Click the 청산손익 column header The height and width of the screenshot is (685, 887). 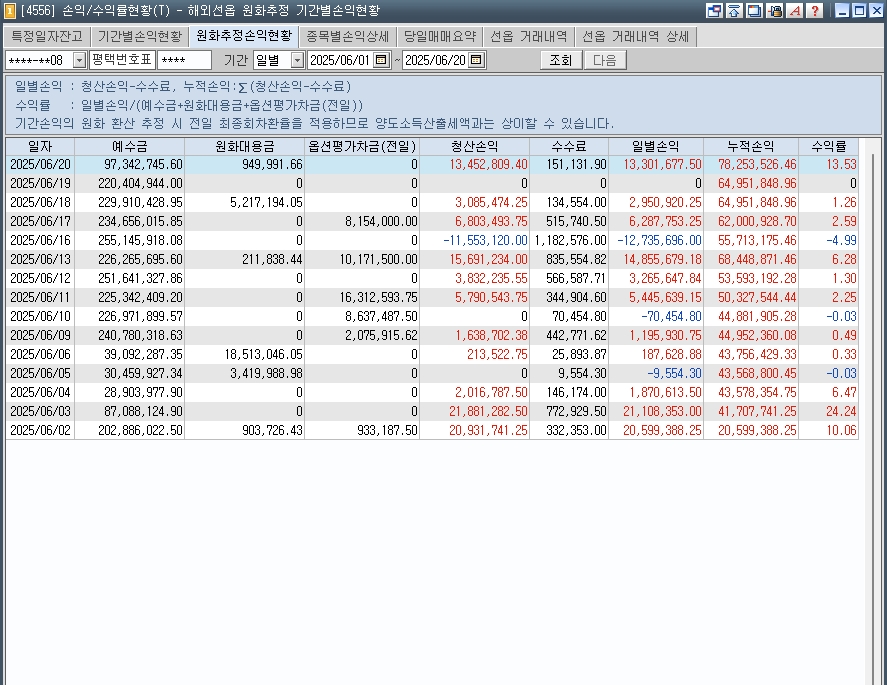point(475,147)
